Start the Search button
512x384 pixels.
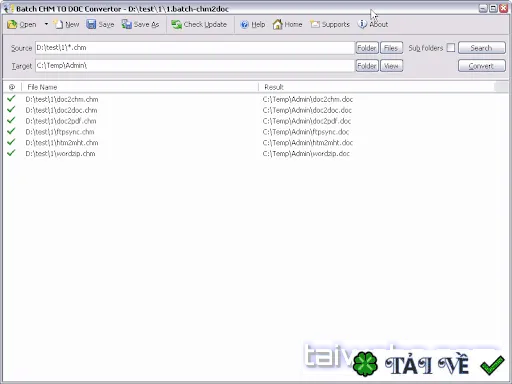(x=482, y=48)
